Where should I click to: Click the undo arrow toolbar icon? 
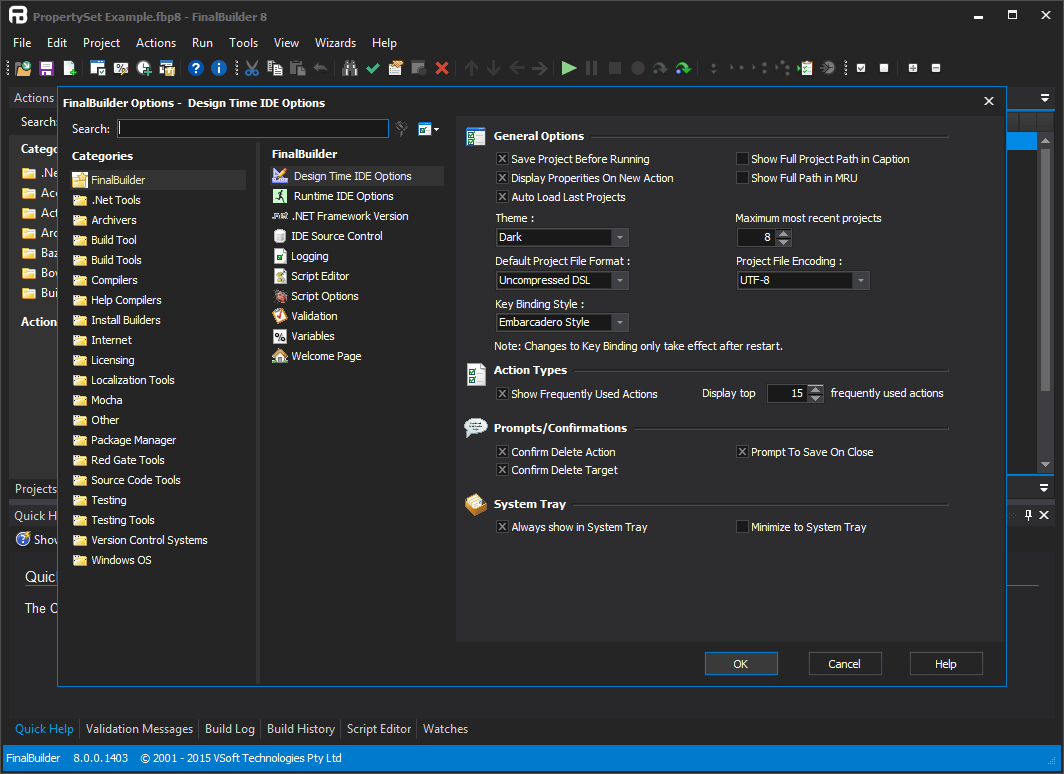click(320, 68)
